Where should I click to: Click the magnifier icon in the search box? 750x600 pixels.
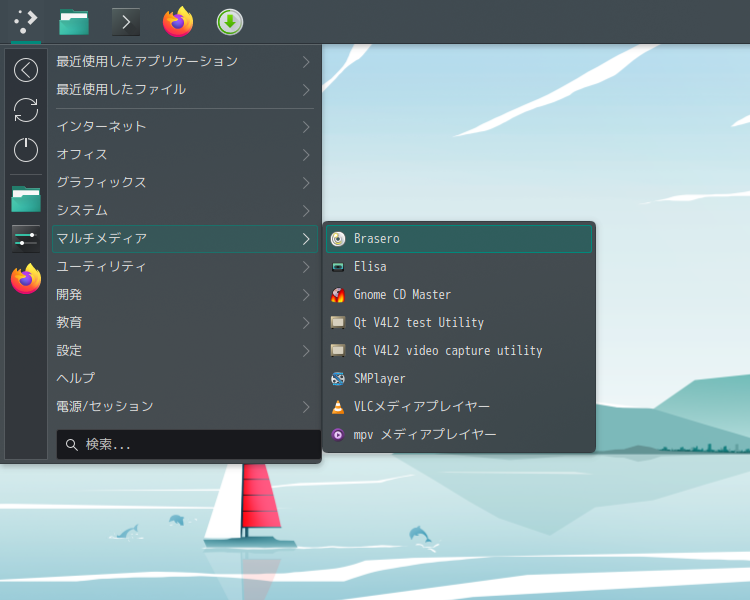72,445
